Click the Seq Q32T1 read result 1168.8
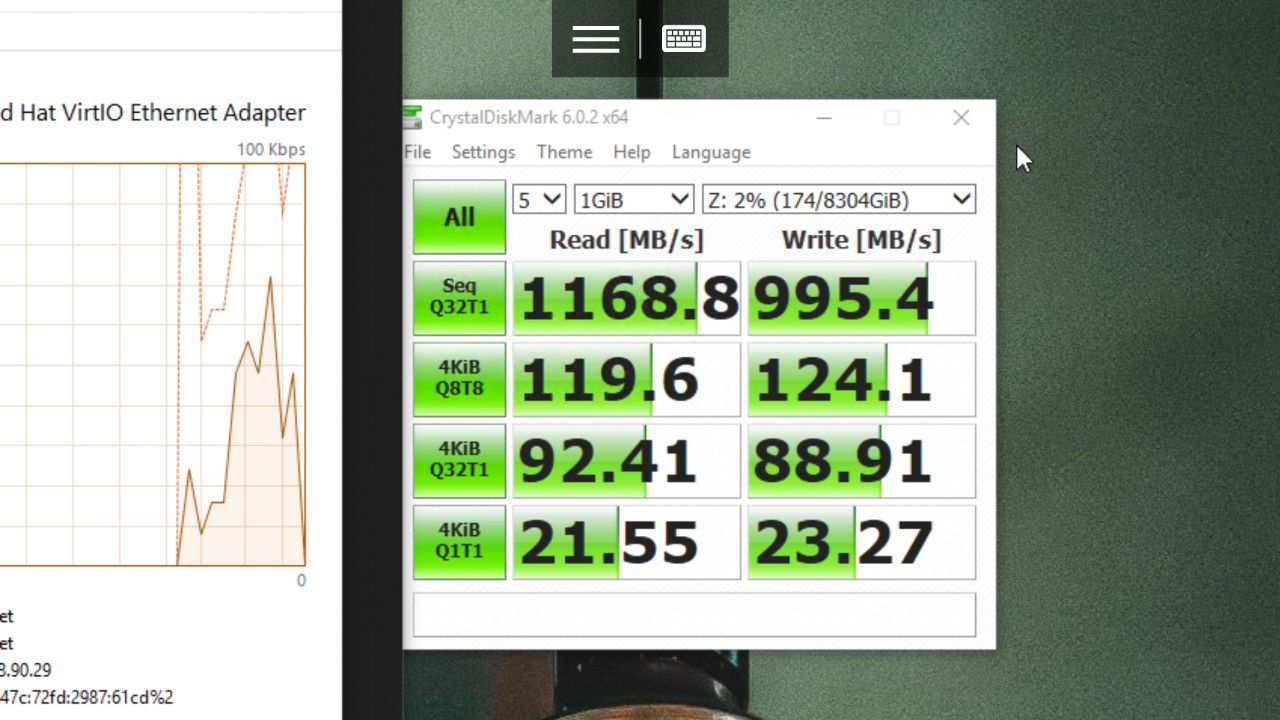Image resolution: width=1280 pixels, height=720 pixels. [627, 298]
